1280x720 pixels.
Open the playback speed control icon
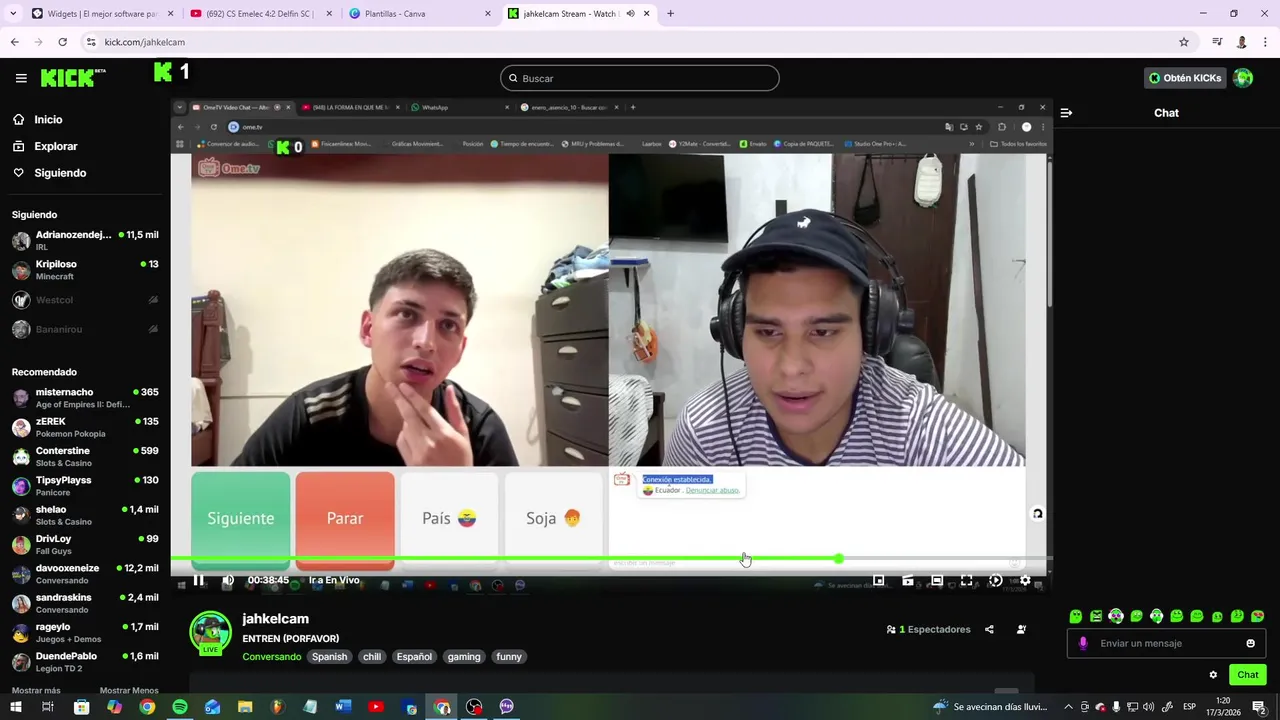995,580
